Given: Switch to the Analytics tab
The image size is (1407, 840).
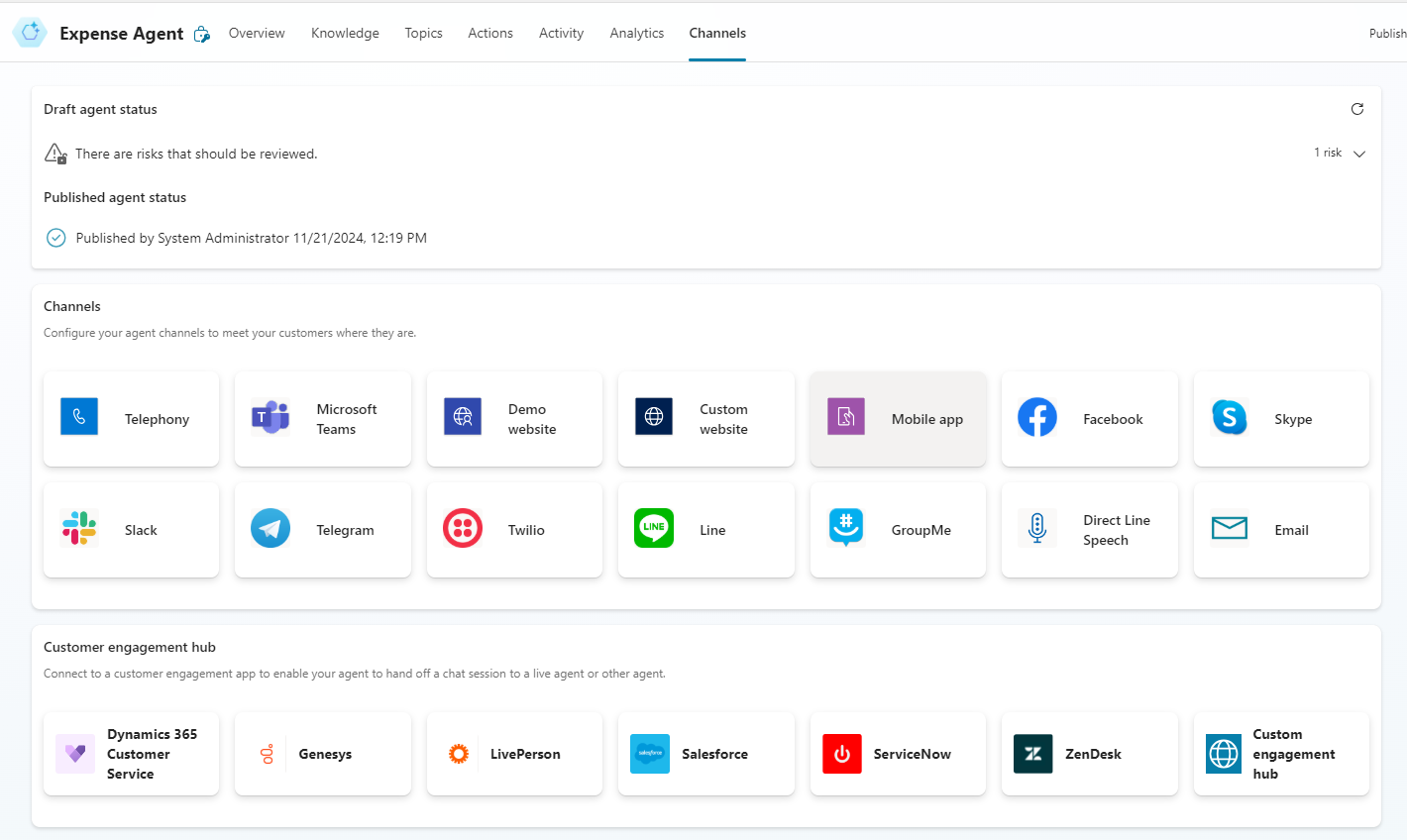Looking at the screenshot, I should [x=636, y=33].
